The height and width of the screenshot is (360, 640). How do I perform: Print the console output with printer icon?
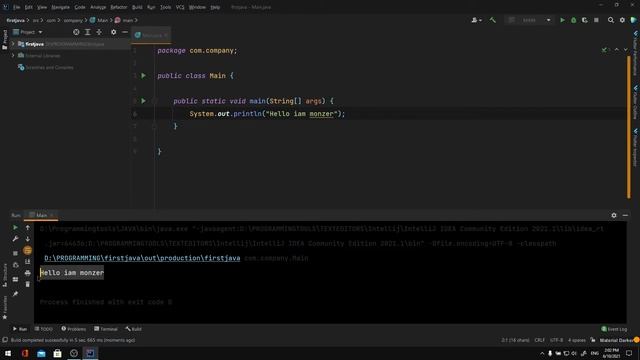[x=28, y=273]
